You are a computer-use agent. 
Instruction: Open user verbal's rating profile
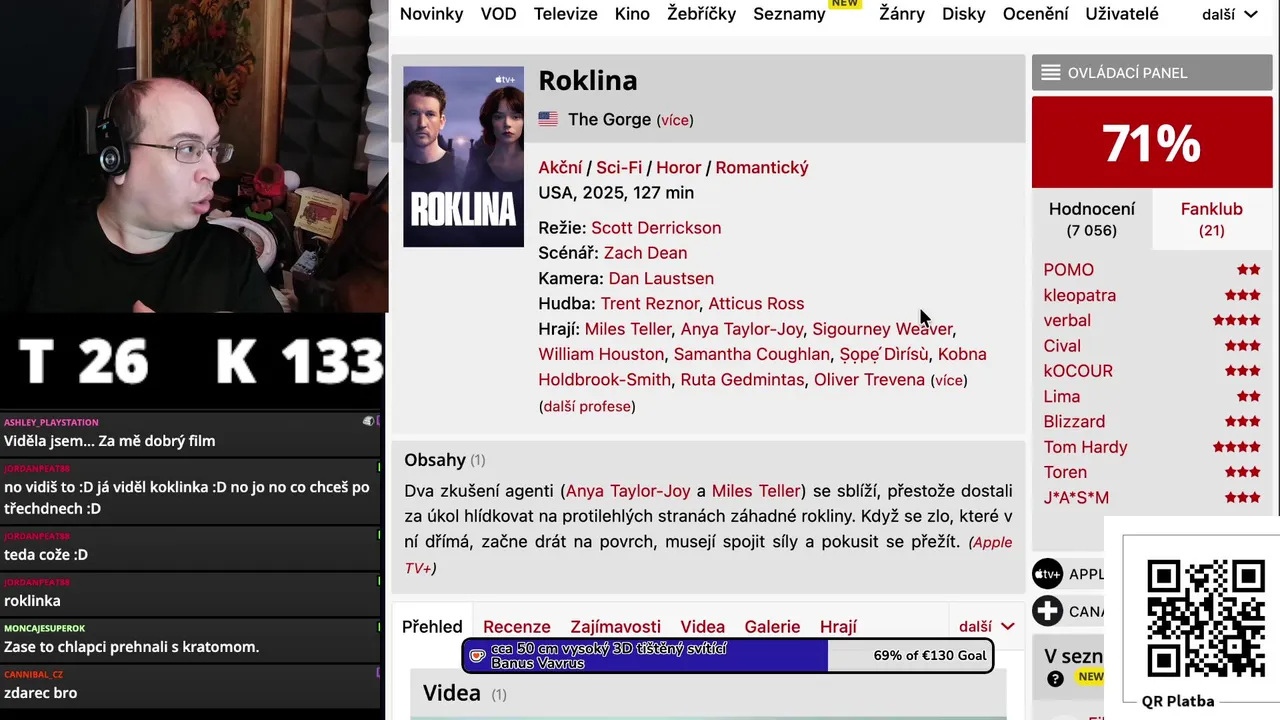pos(1067,321)
